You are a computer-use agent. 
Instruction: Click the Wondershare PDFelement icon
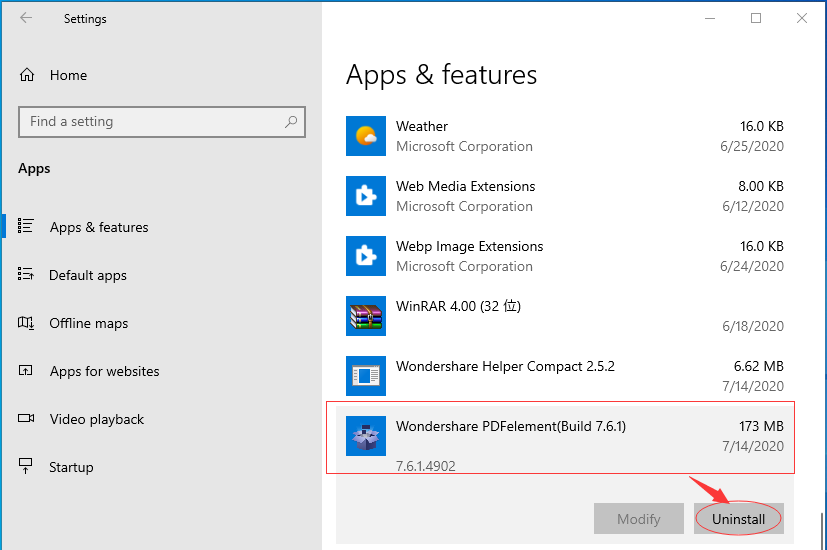(x=366, y=436)
